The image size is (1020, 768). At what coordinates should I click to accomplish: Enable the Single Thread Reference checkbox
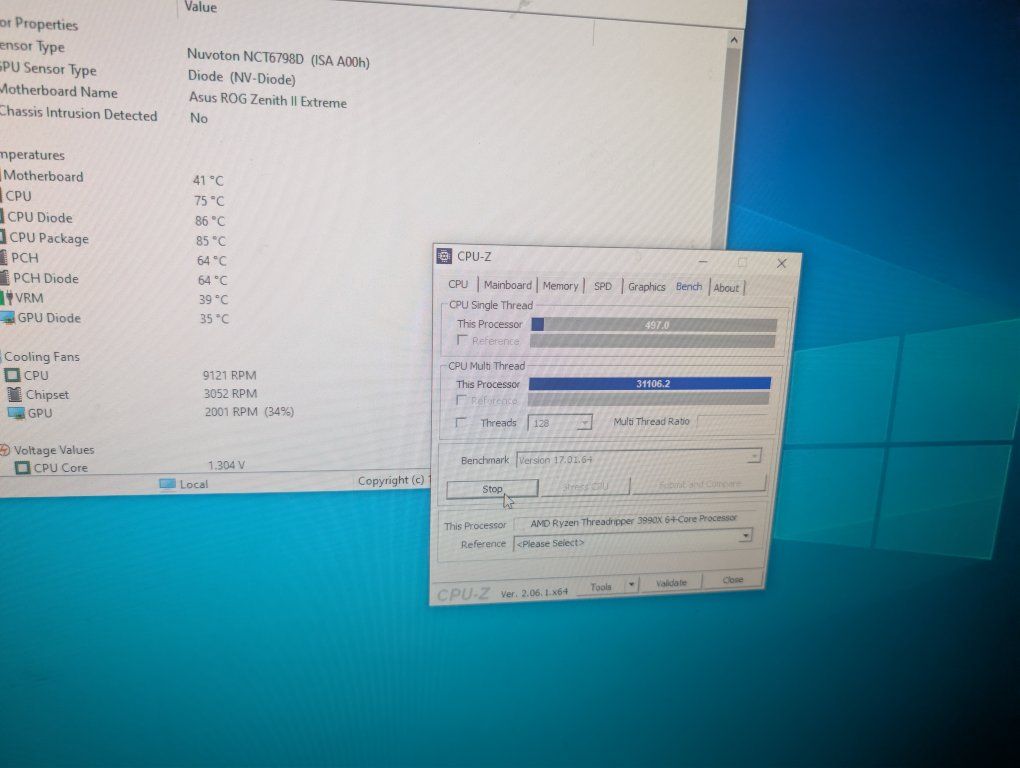pos(463,341)
